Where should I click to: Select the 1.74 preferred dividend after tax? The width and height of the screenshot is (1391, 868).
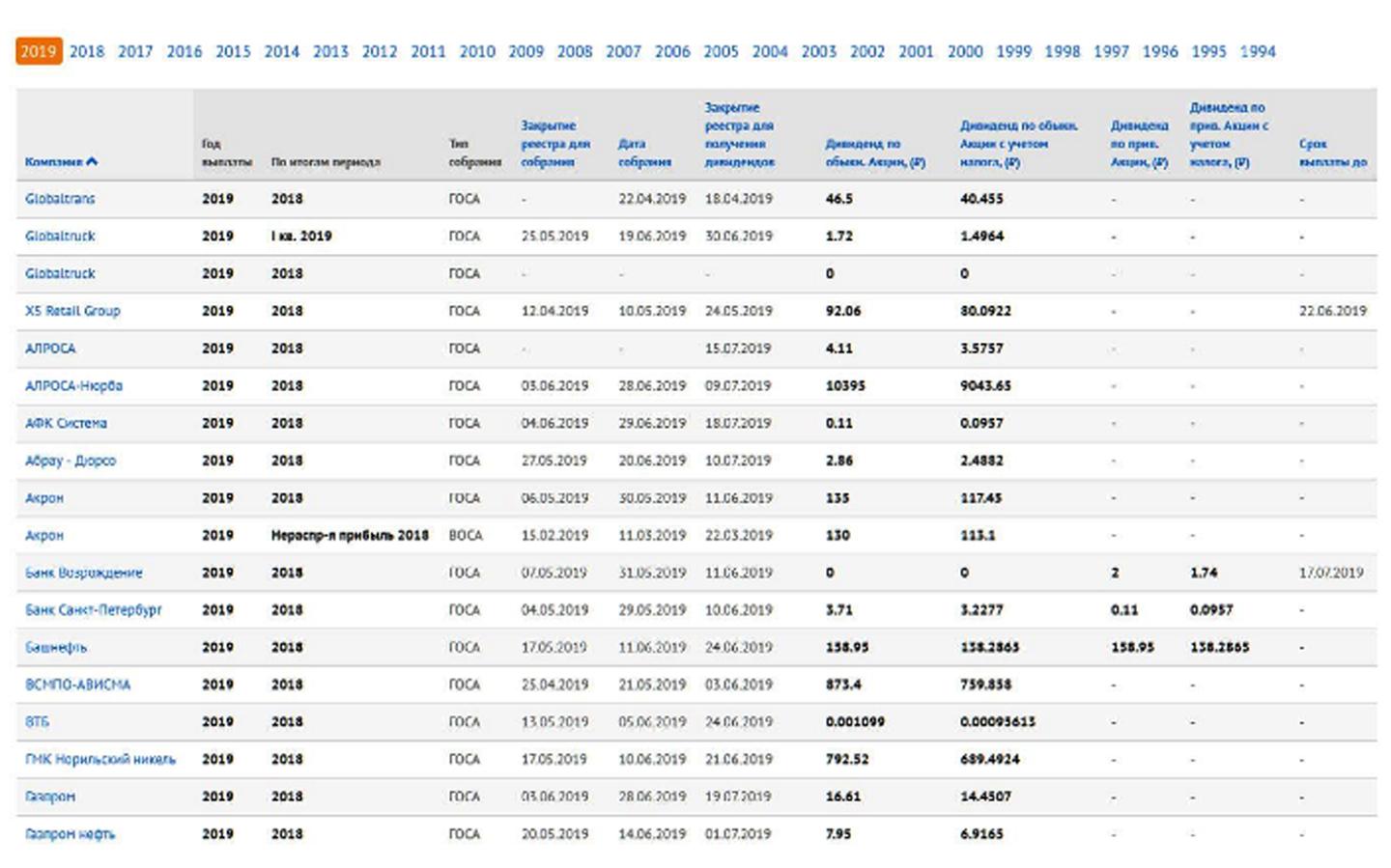coord(1204,573)
